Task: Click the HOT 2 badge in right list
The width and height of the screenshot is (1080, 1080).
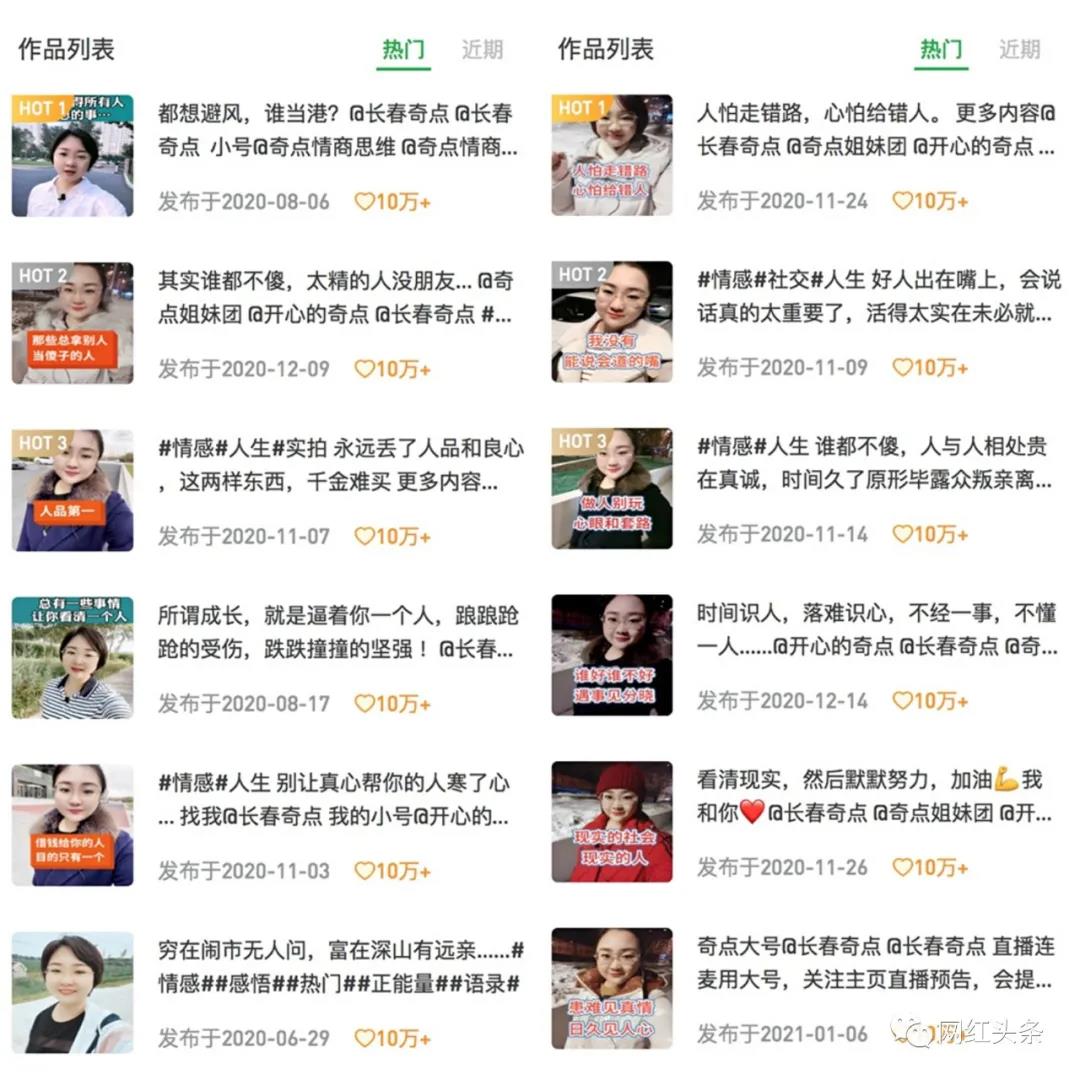Action: 582,274
